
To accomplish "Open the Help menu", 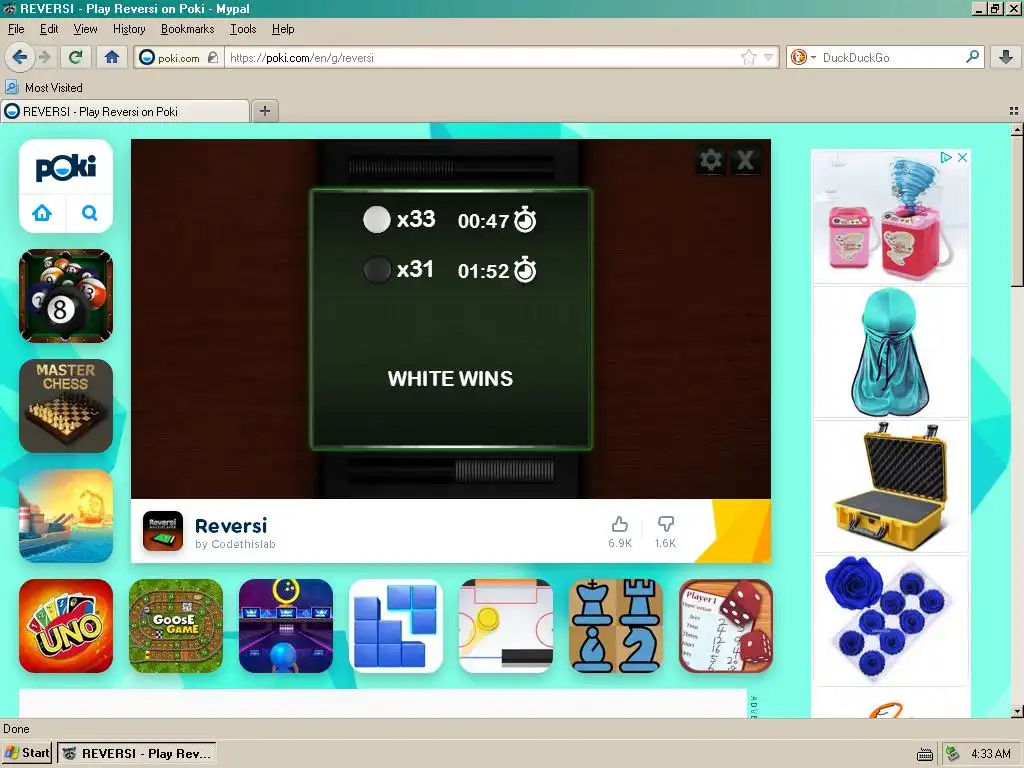I will pos(283,29).
